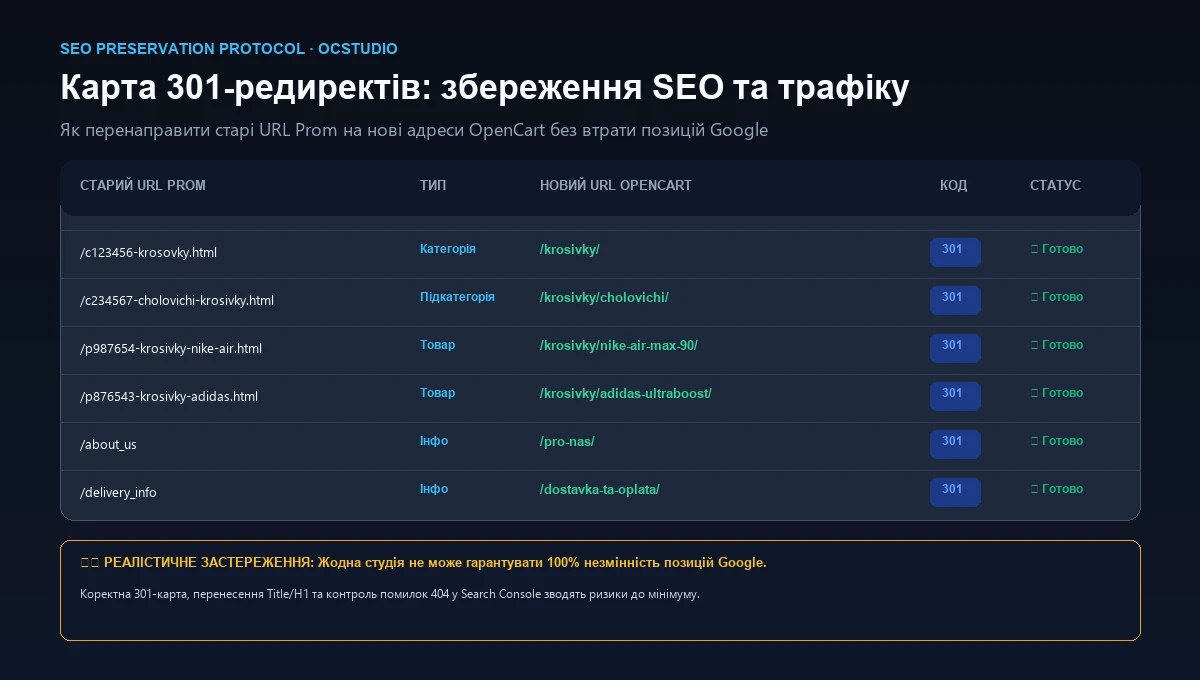Click the old URL /about_us
Screen dimensions: 1200x680
(108, 445)
